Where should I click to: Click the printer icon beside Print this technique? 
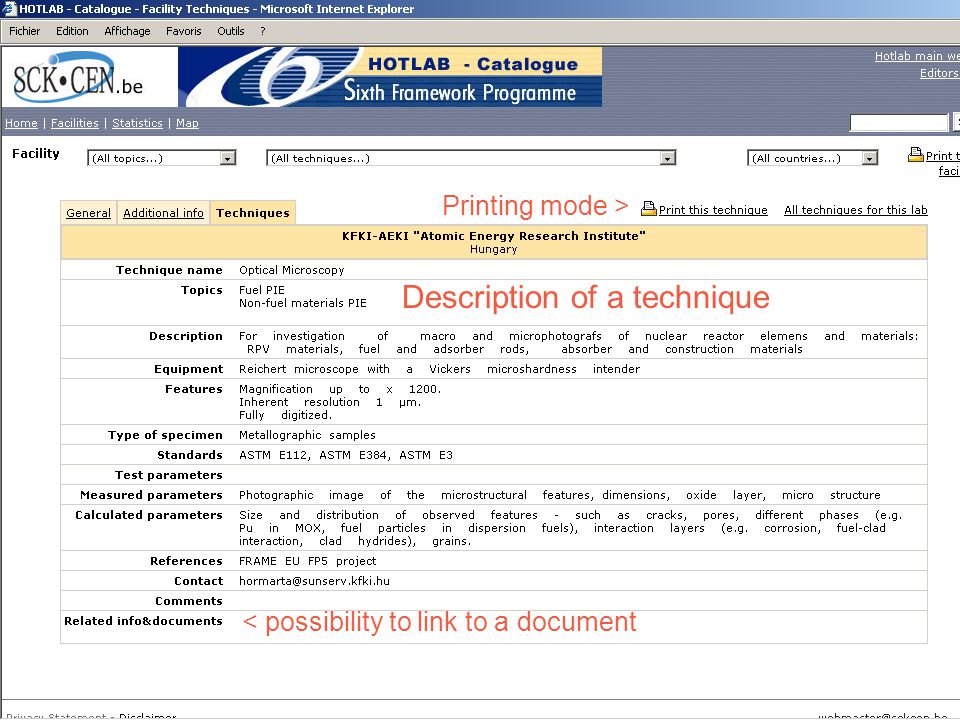pyautogui.click(x=648, y=209)
